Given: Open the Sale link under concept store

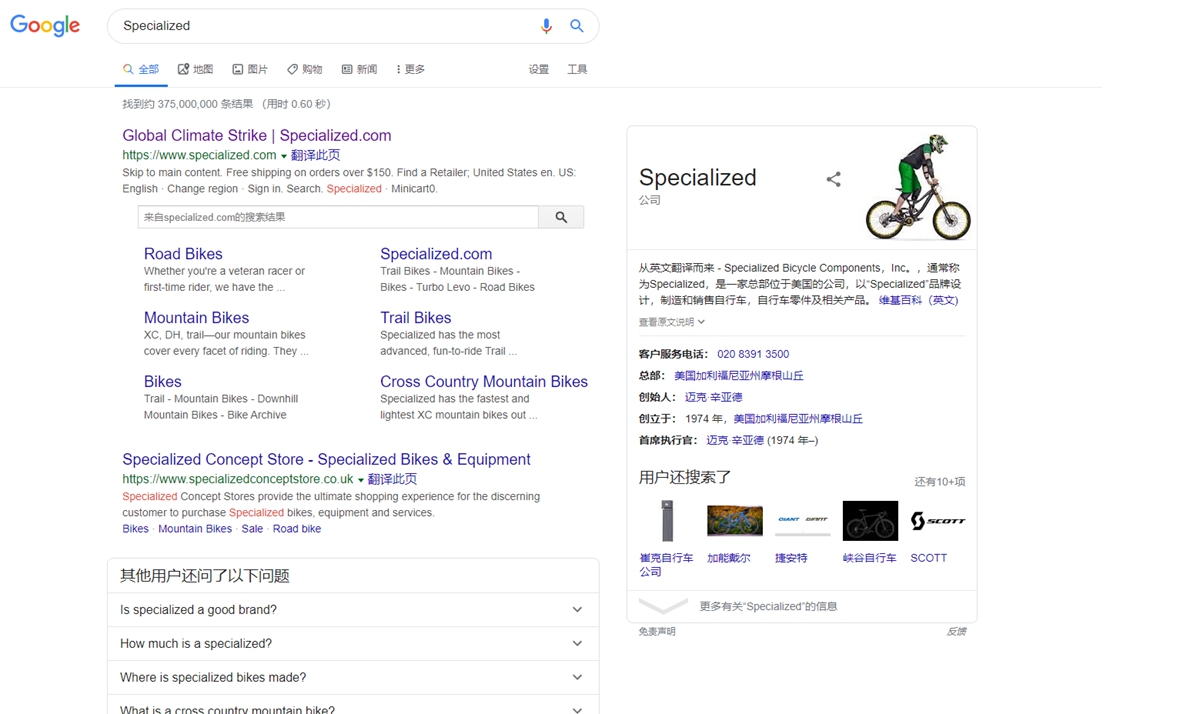Looking at the screenshot, I should [x=252, y=529].
